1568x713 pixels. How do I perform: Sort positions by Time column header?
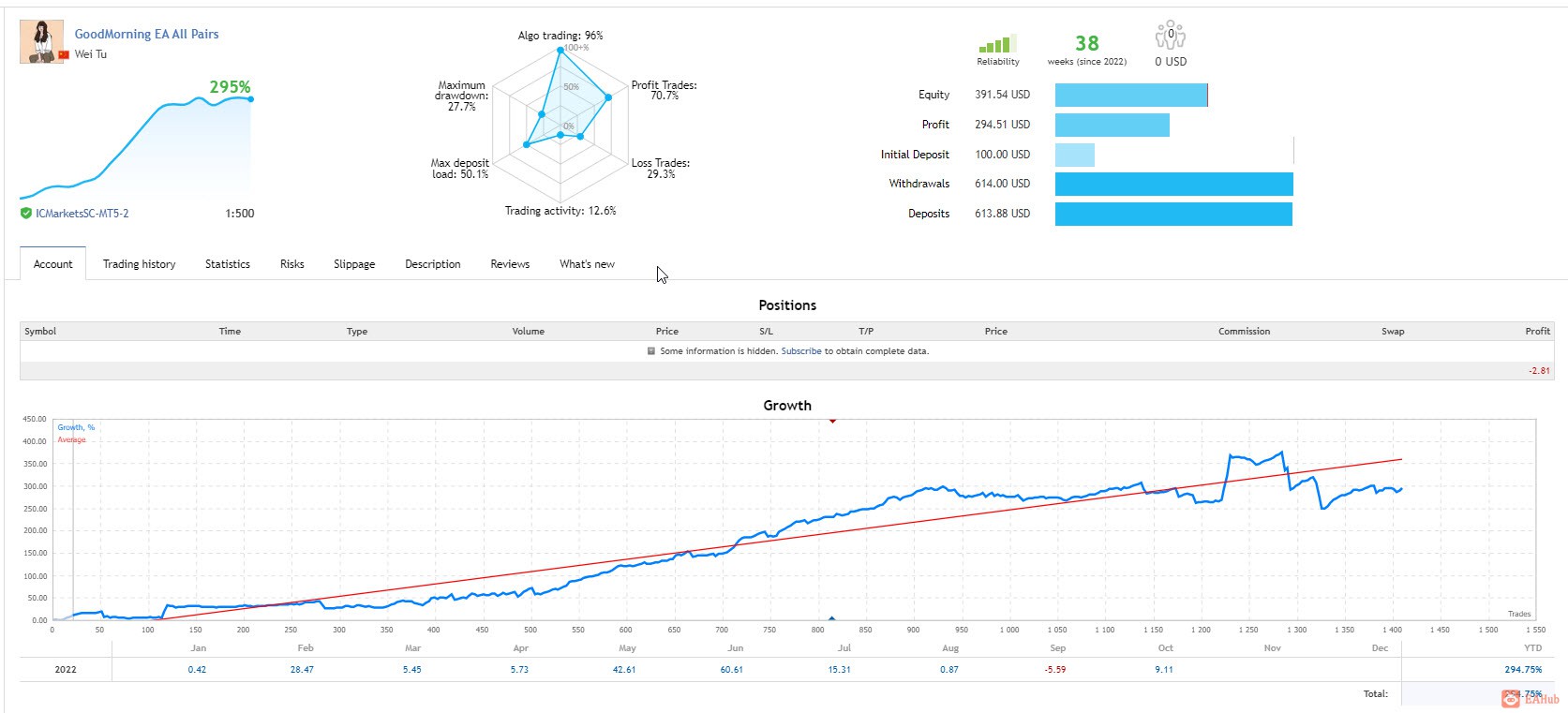(230, 332)
